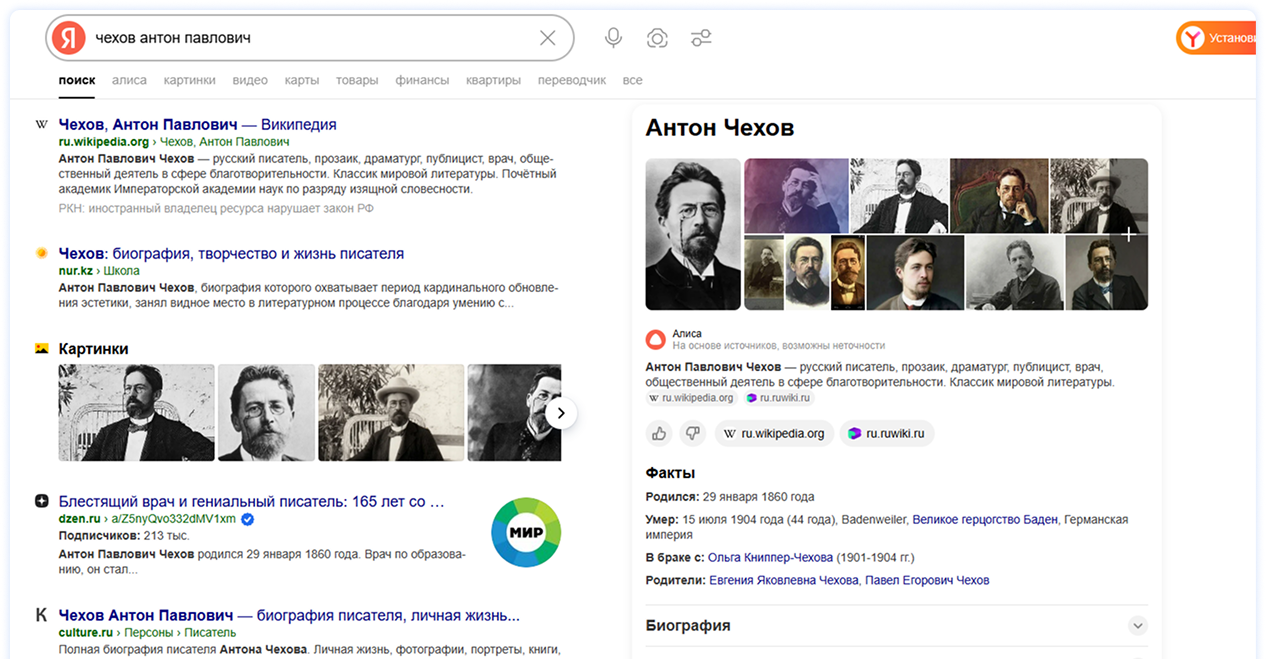Open the видео tab
1266x659 pixels.
pyautogui.click(x=250, y=80)
